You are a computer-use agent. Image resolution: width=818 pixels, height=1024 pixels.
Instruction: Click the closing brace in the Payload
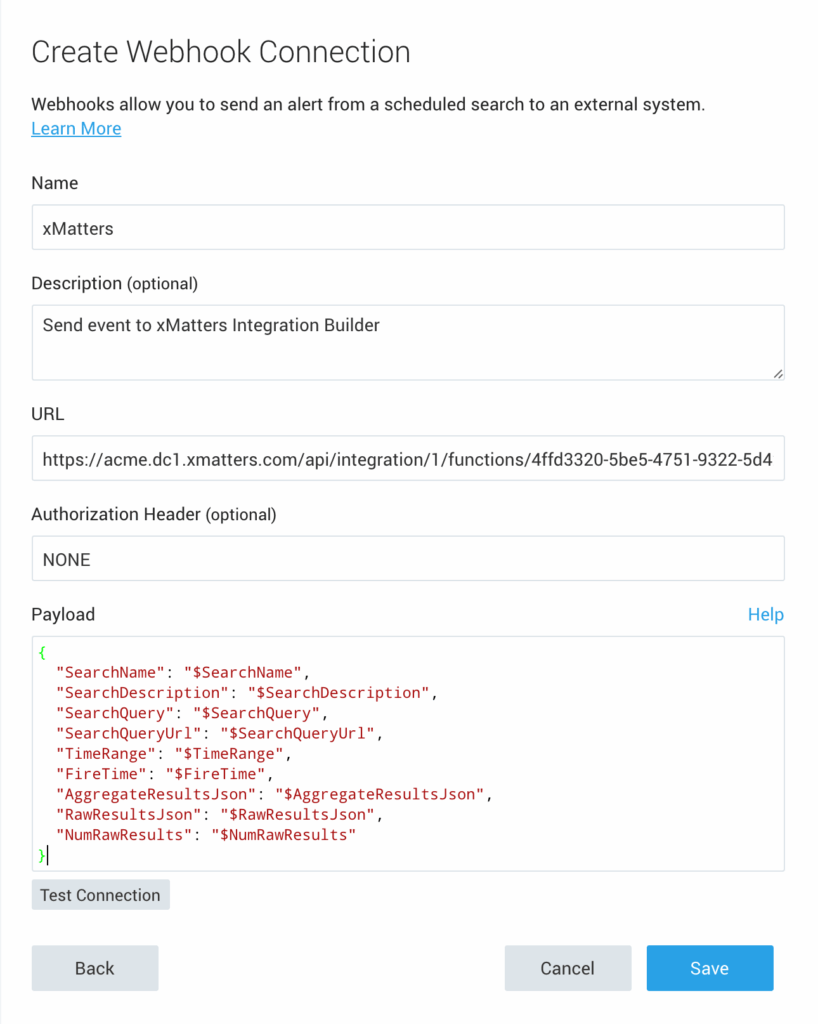click(x=42, y=855)
